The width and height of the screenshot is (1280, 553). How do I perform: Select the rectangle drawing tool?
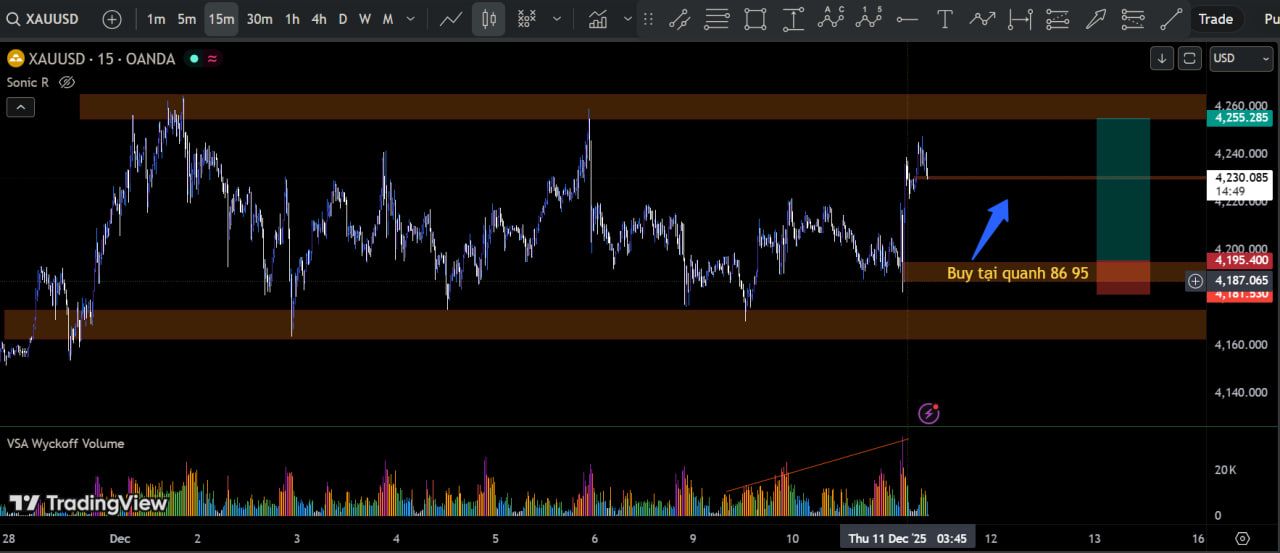[x=755, y=19]
